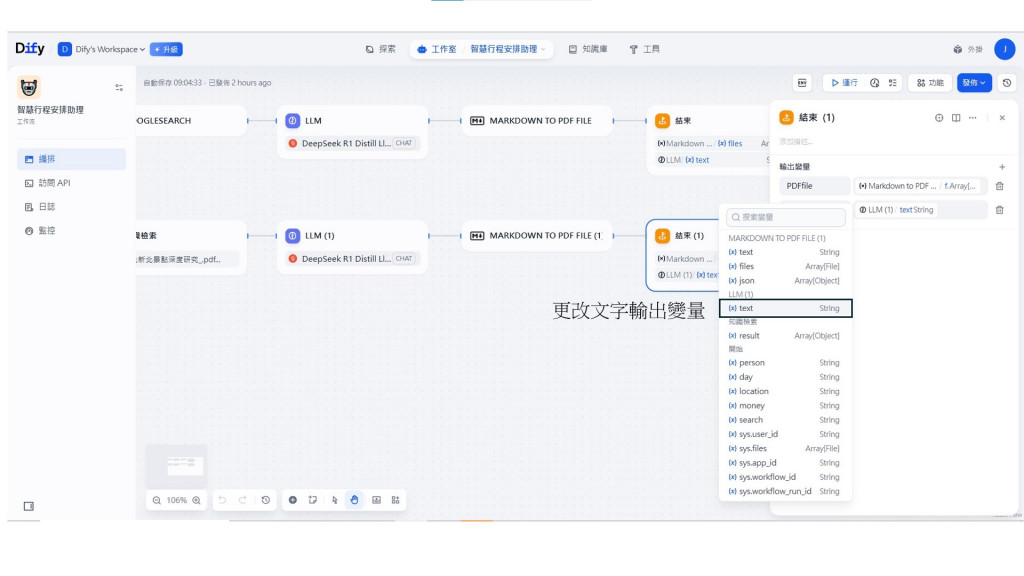Select the LLM (1) node
Screen dimensions: 1024x576
352,247
